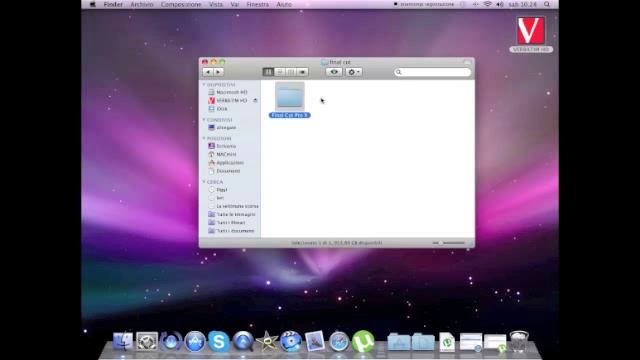
Task: Switch to Cover Flow view
Action: 302,72
